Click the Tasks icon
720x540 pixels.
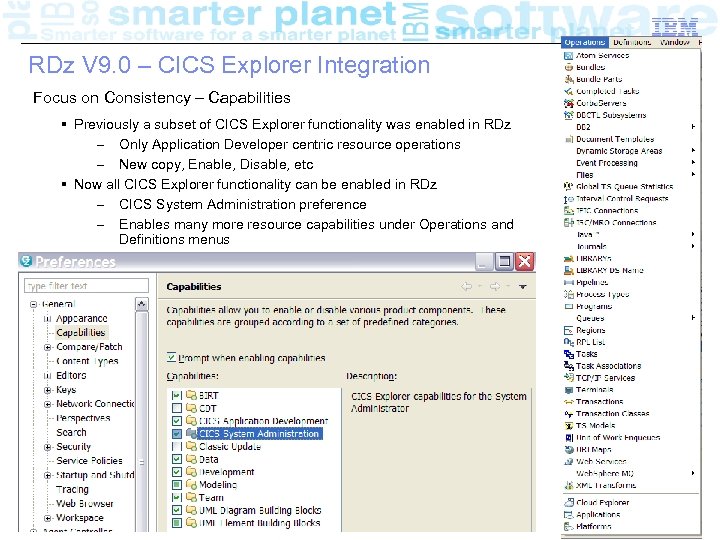tap(568, 354)
